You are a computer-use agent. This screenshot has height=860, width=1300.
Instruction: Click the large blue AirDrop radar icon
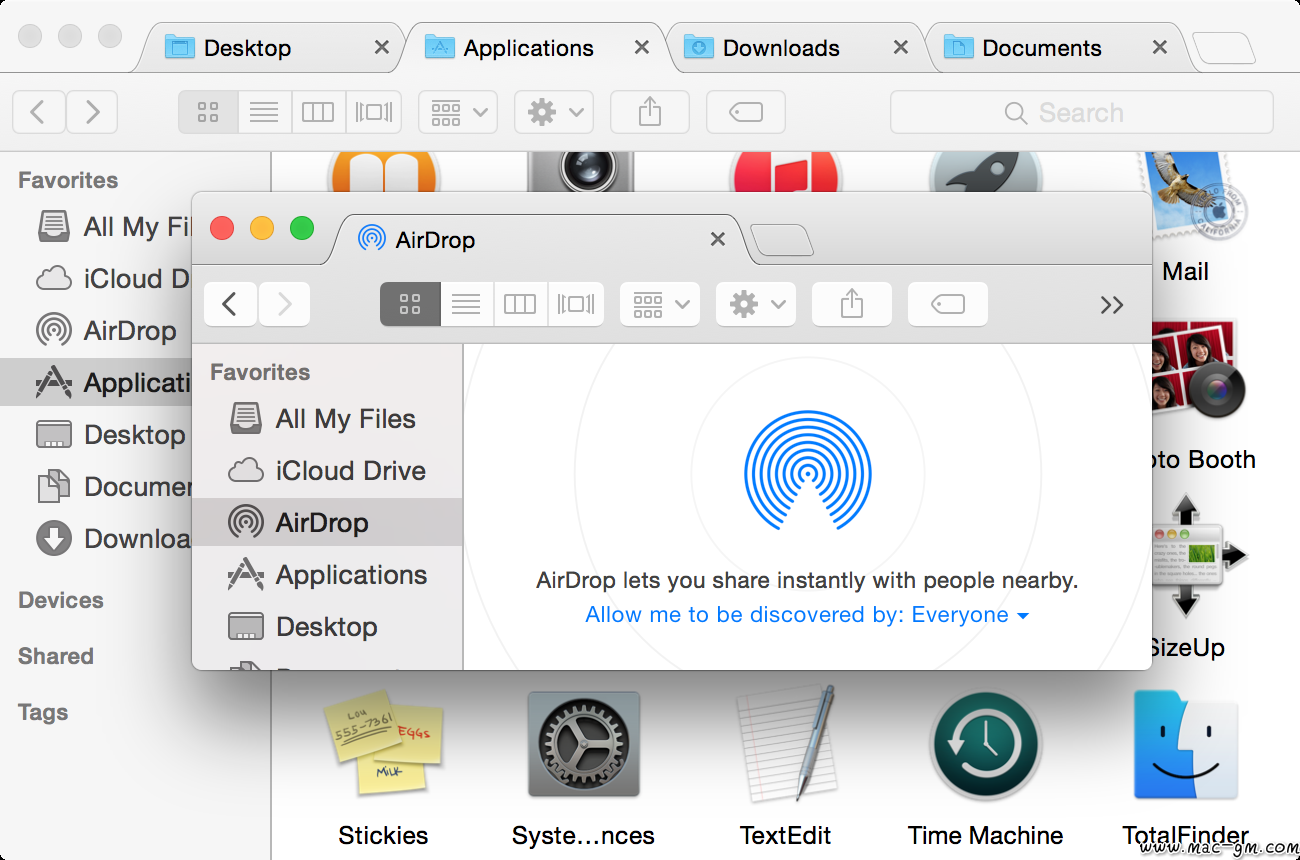tap(808, 471)
